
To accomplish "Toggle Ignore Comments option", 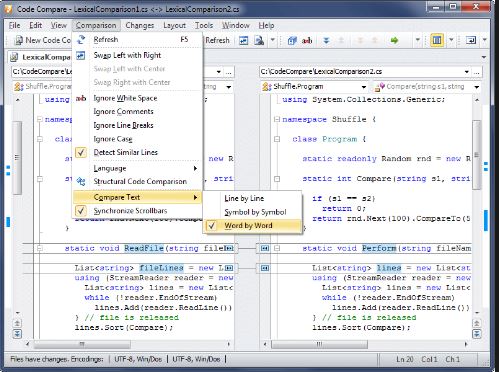I will pyautogui.click(x=137, y=112).
